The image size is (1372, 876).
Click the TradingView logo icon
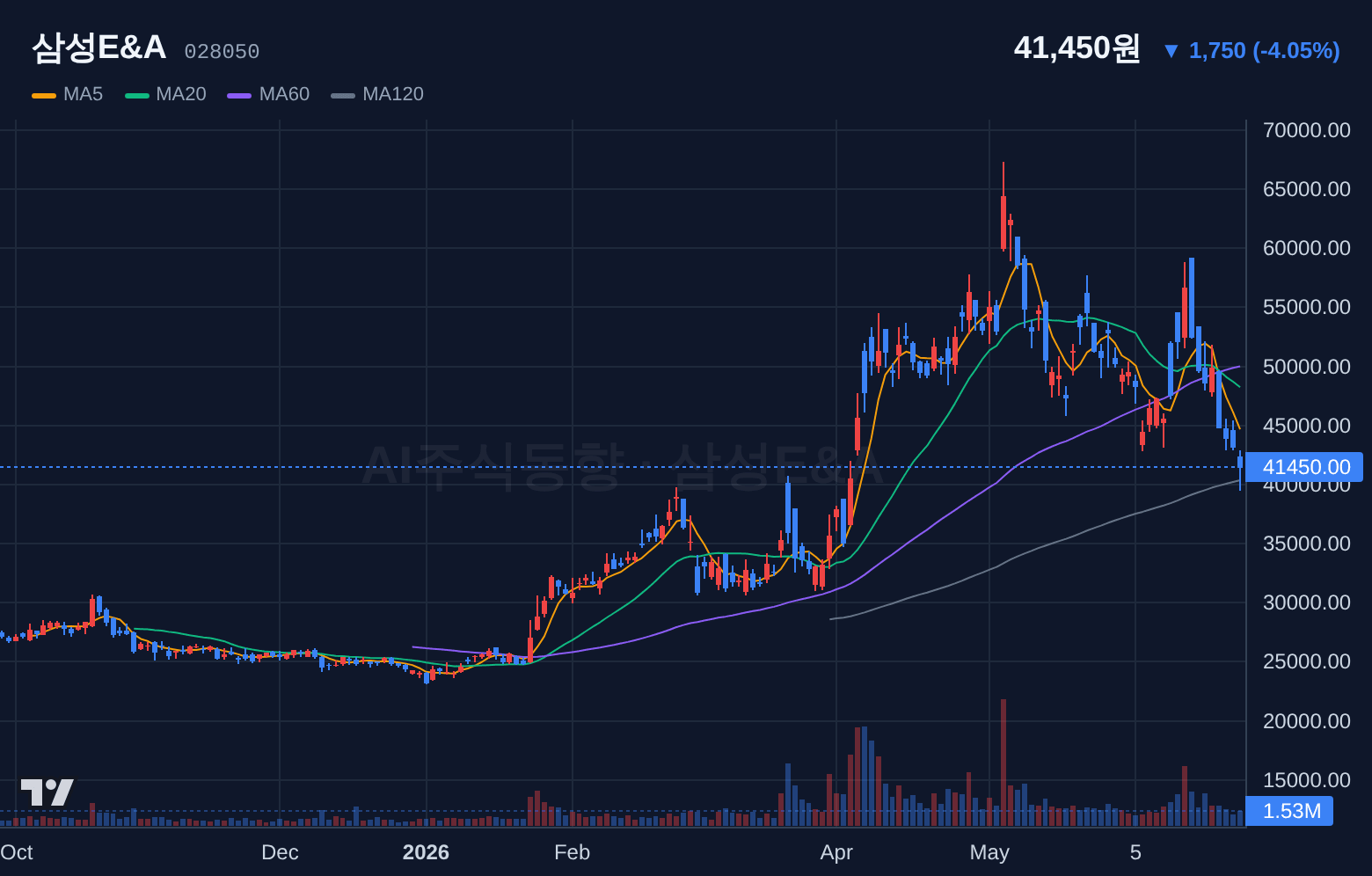(47, 792)
